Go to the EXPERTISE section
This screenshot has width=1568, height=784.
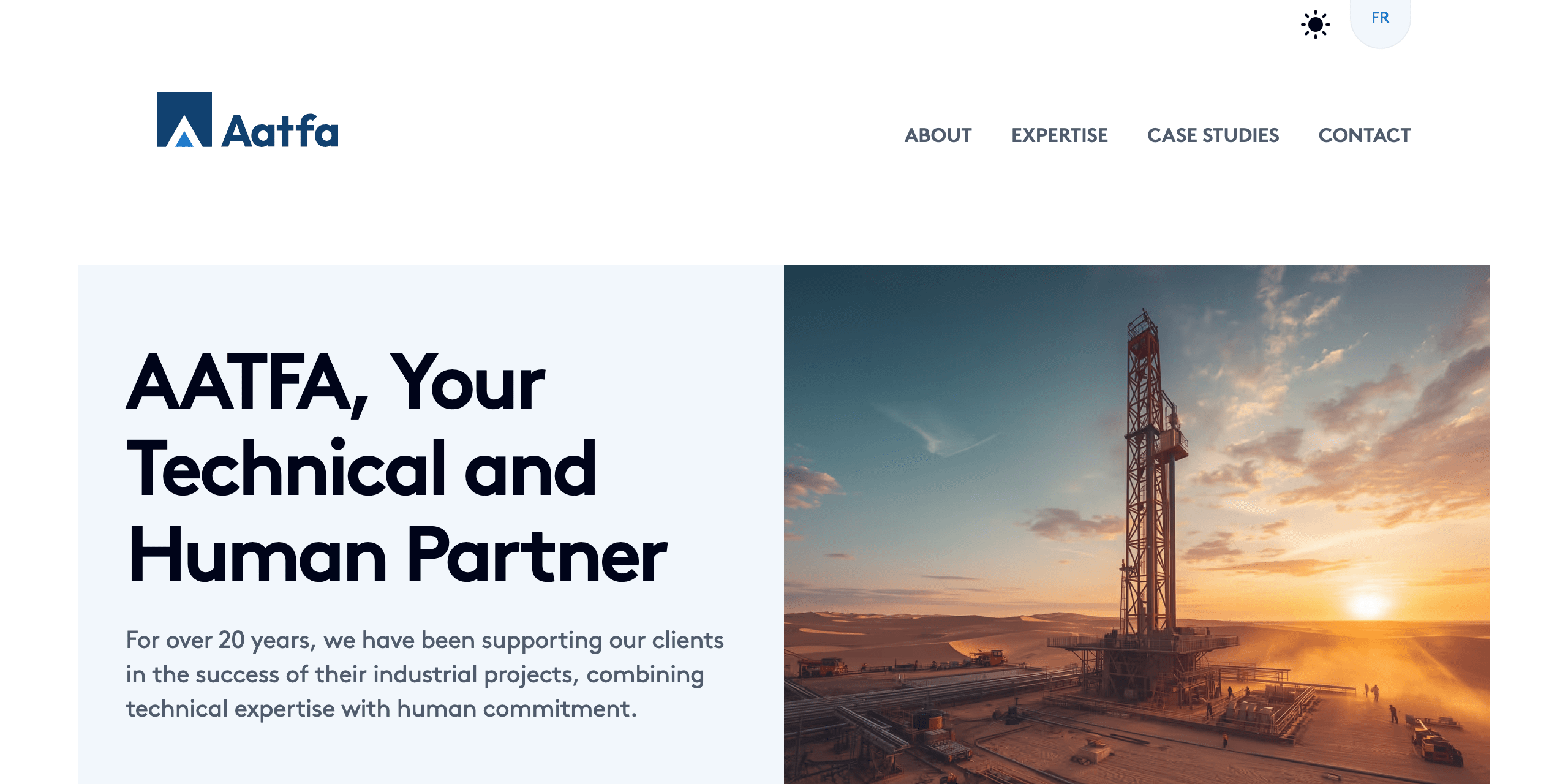coord(1060,135)
